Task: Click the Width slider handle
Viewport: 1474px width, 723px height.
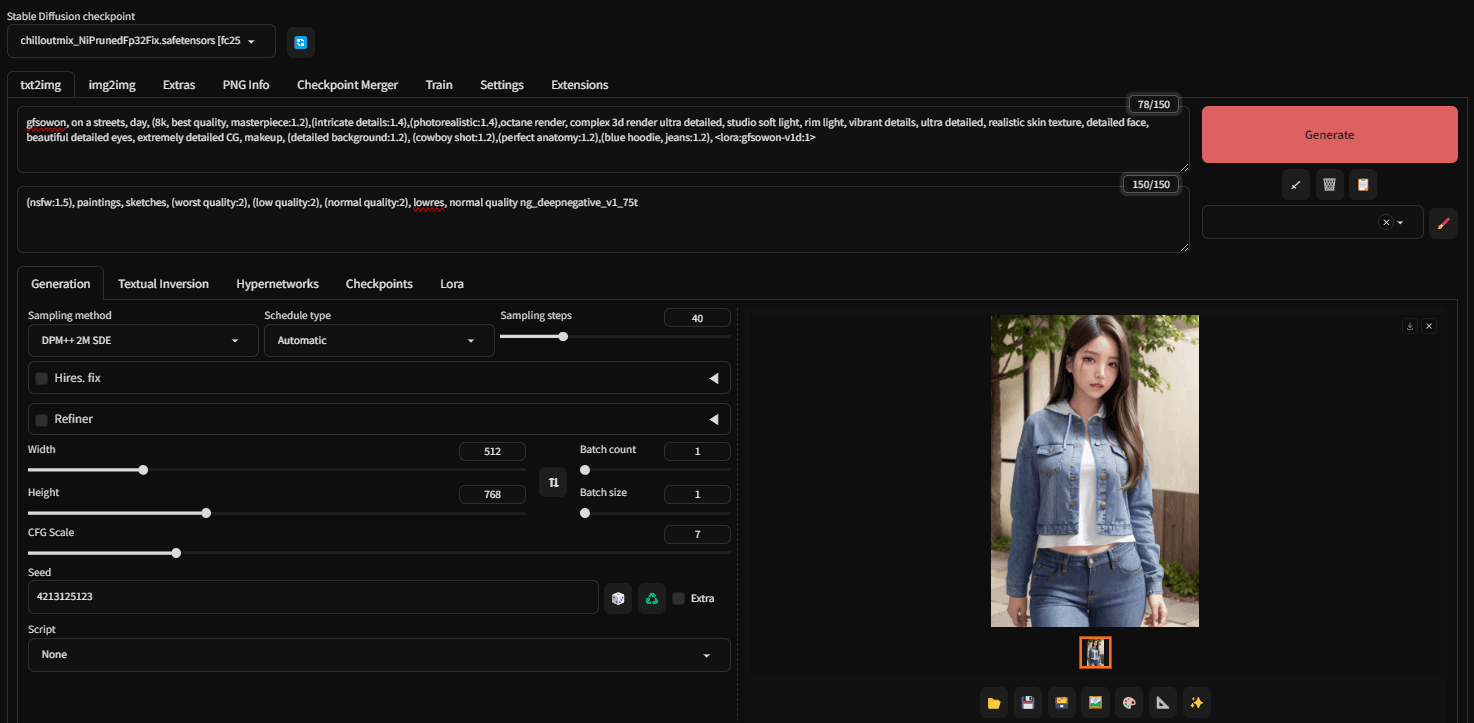Action: click(x=143, y=470)
